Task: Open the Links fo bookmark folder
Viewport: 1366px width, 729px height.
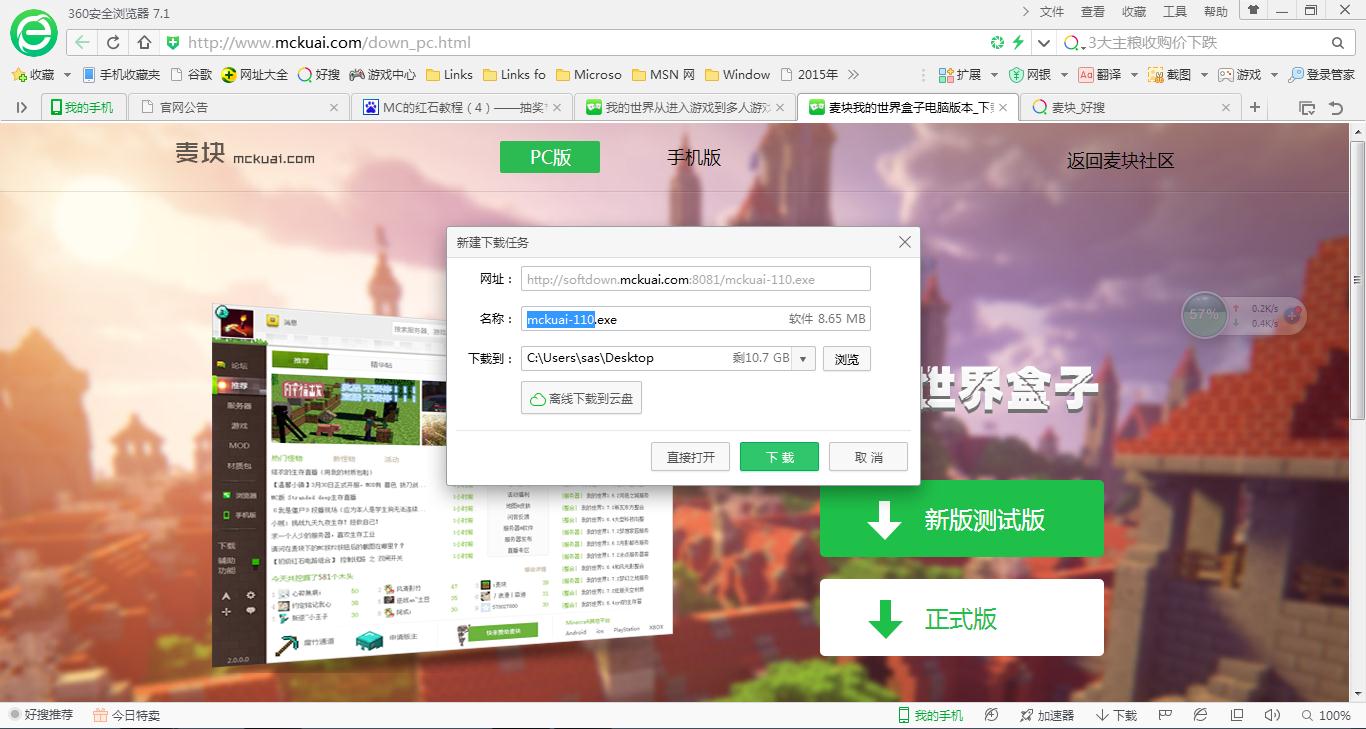Action: click(x=514, y=75)
